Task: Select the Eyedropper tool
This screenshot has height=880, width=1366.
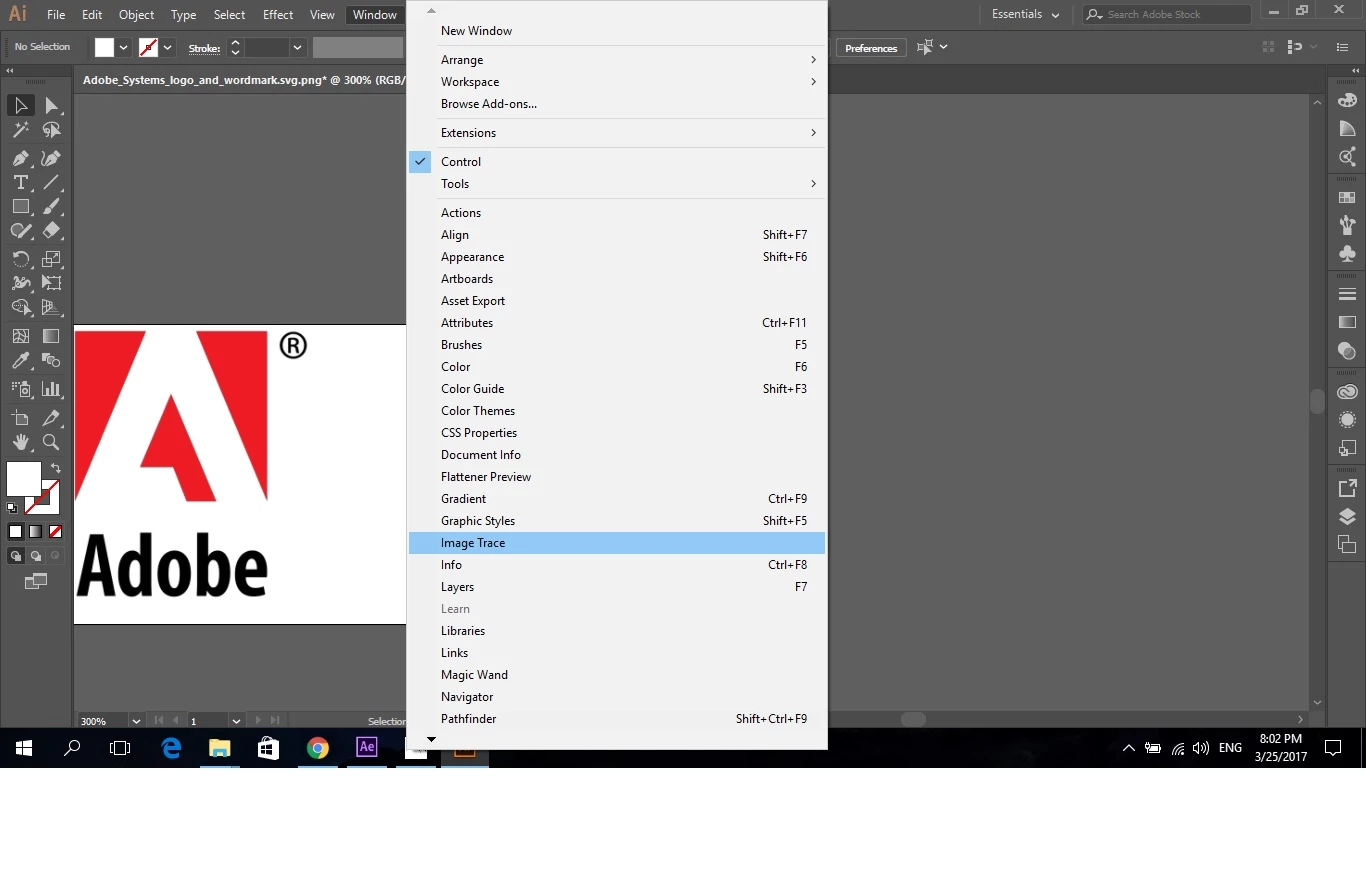Action: tap(20, 360)
